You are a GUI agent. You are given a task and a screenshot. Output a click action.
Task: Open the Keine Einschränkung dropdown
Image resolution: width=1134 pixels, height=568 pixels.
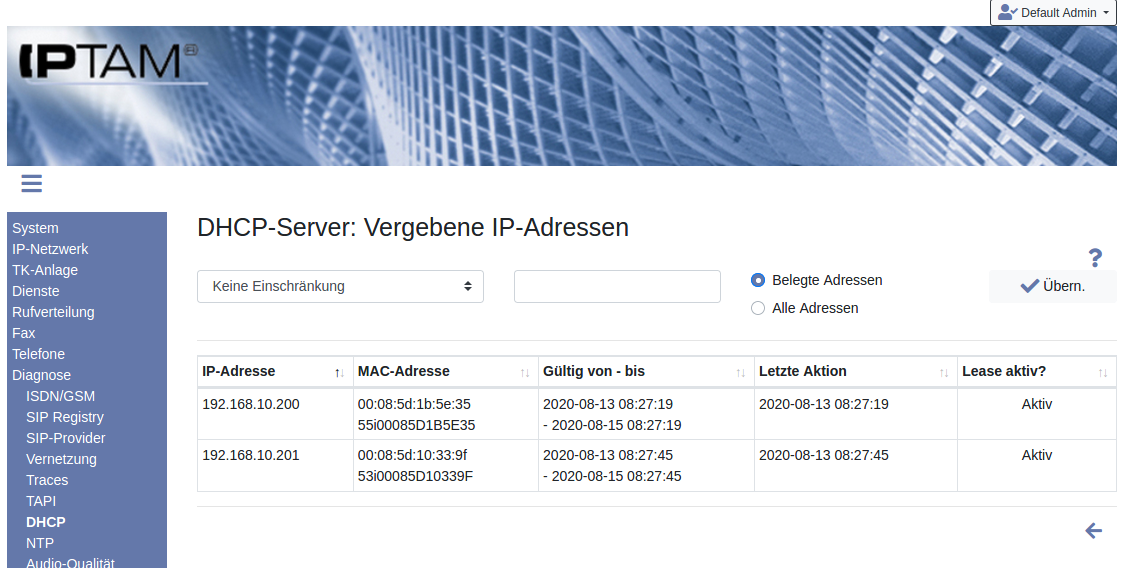pyautogui.click(x=340, y=286)
